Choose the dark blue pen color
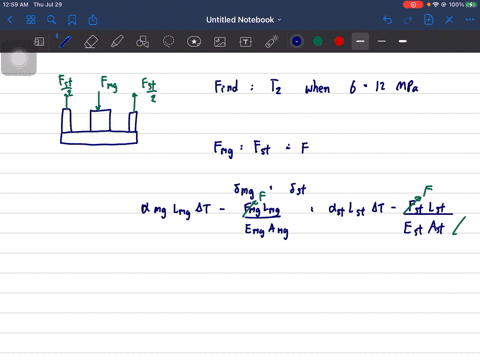Image resolution: width=480 pixels, height=360 pixels. [x=296, y=41]
